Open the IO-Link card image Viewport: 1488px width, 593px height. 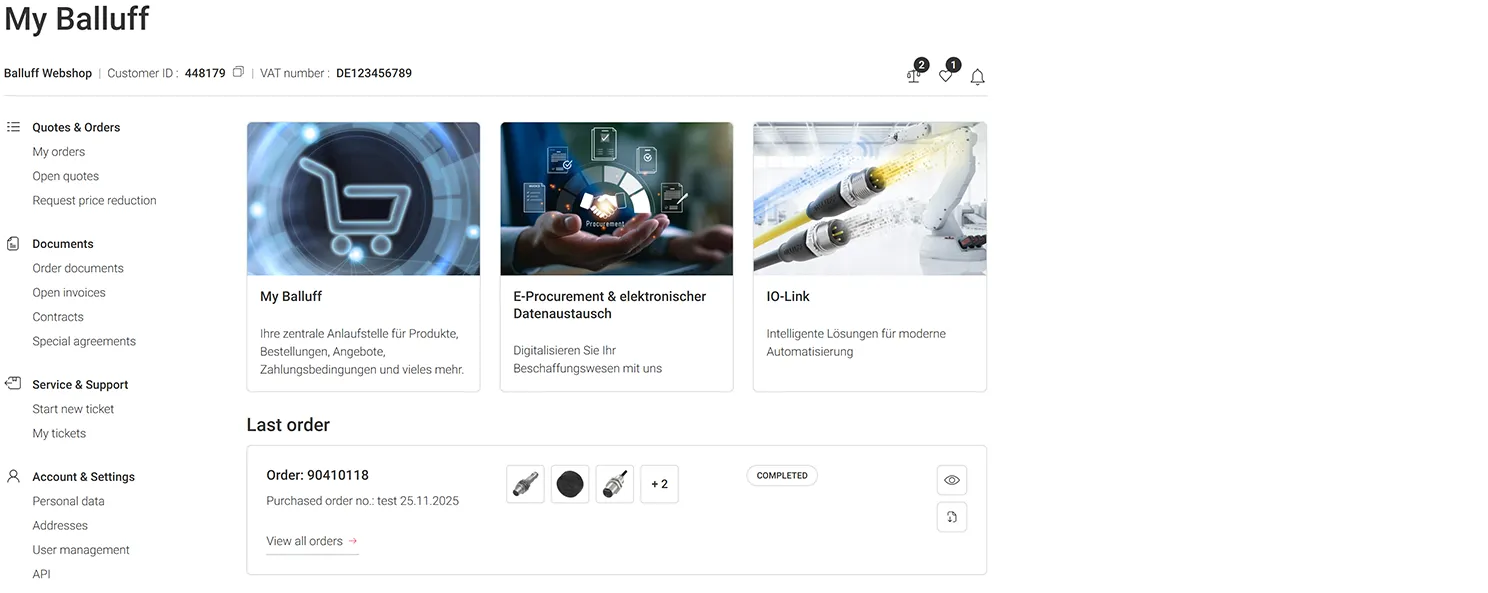point(869,199)
